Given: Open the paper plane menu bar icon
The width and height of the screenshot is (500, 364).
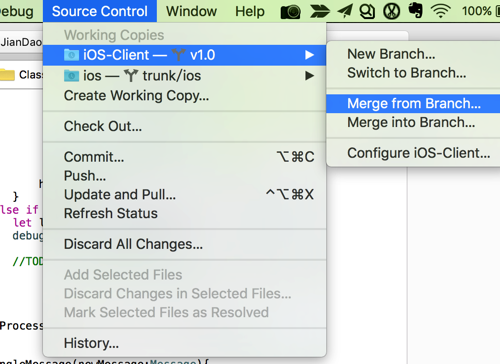Looking at the screenshot, I should 345,11.
